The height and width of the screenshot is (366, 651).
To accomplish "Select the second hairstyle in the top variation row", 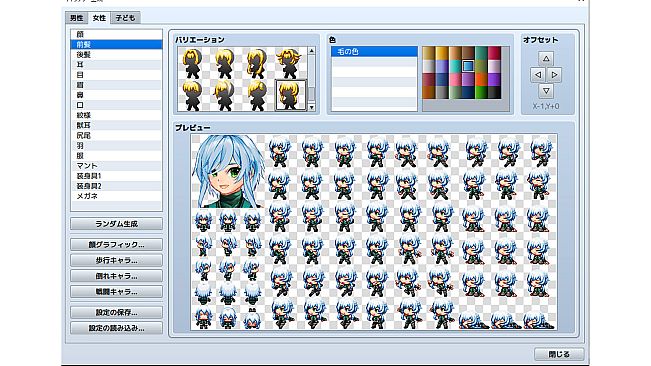I will coord(225,63).
